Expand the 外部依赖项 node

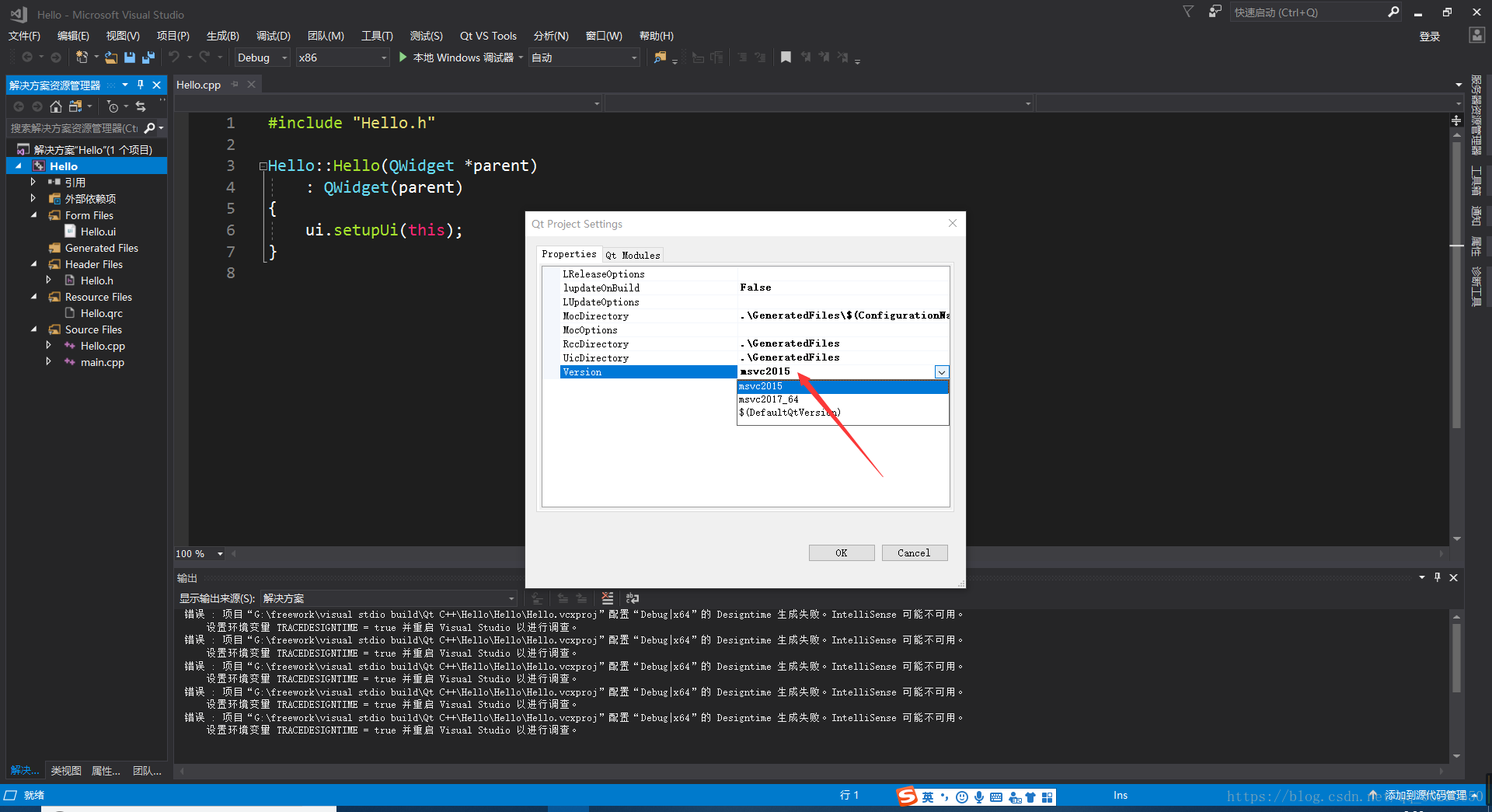(x=33, y=198)
